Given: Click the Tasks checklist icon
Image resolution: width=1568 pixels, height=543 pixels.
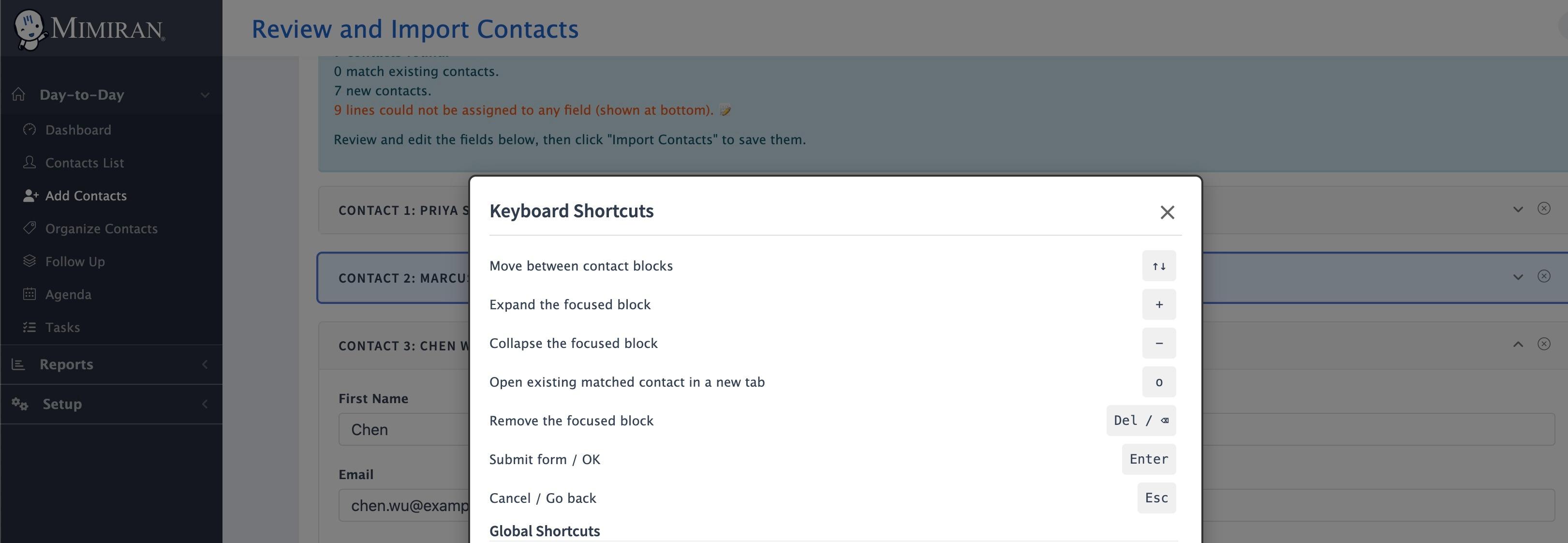Looking at the screenshot, I should coord(29,327).
